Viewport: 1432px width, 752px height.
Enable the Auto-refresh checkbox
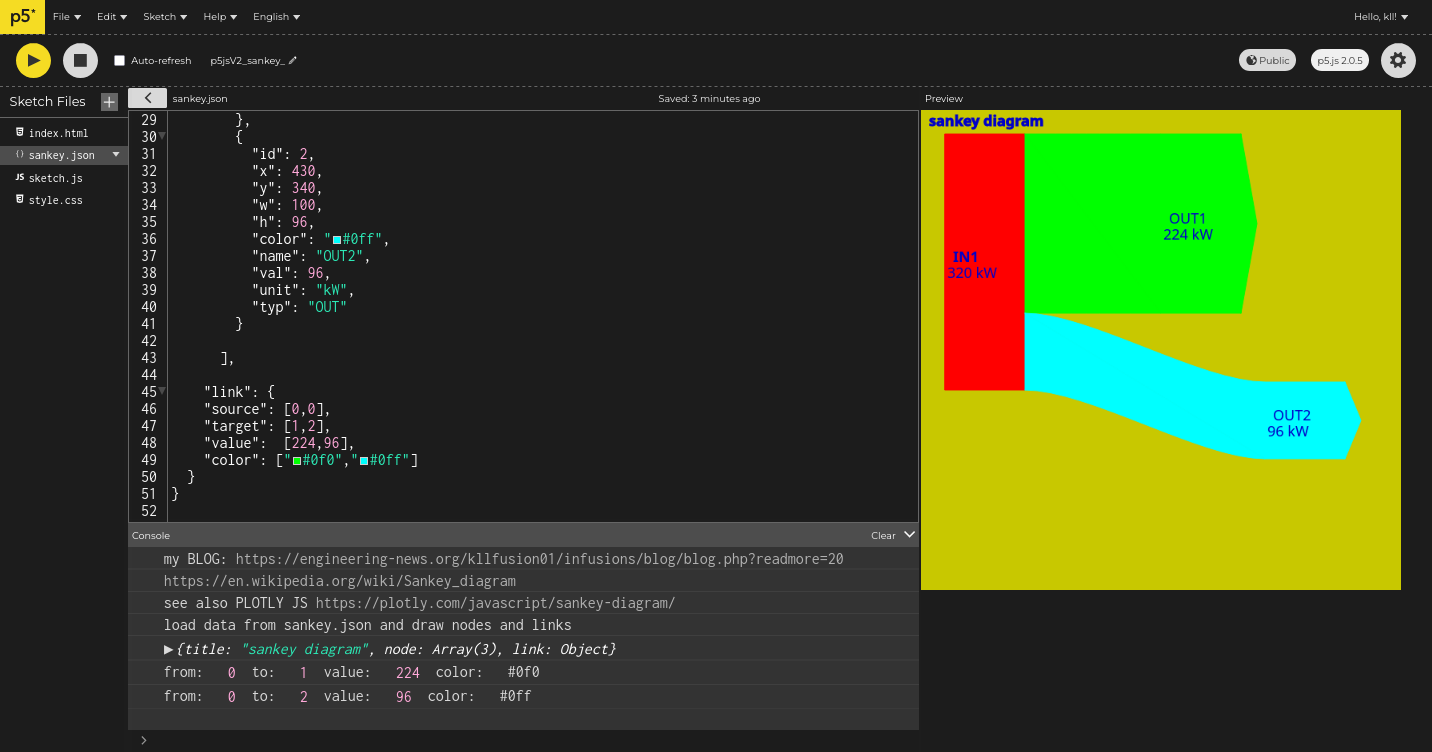click(120, 61)
